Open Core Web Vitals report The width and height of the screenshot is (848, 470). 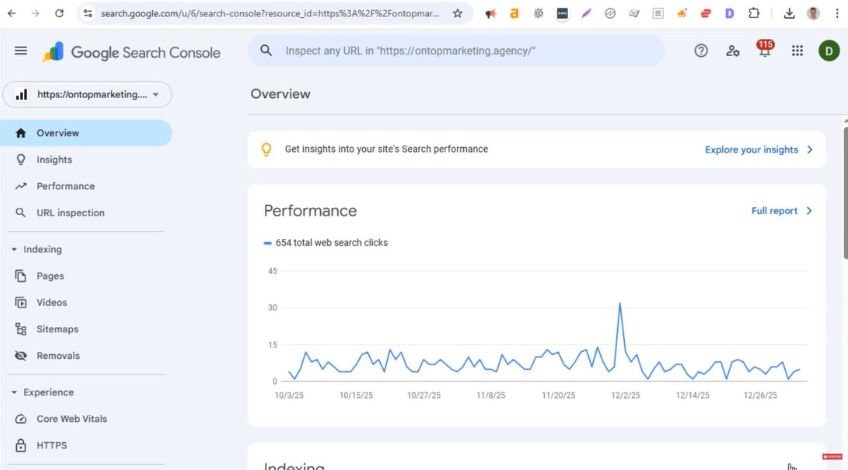click(x=71, y=419)
